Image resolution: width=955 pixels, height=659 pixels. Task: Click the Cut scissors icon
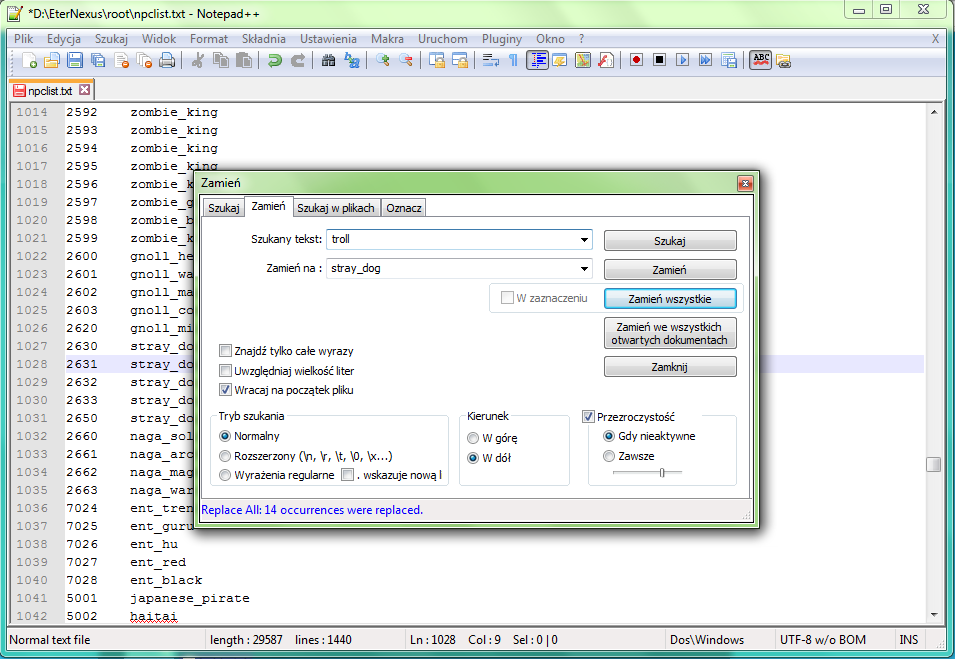197,60
